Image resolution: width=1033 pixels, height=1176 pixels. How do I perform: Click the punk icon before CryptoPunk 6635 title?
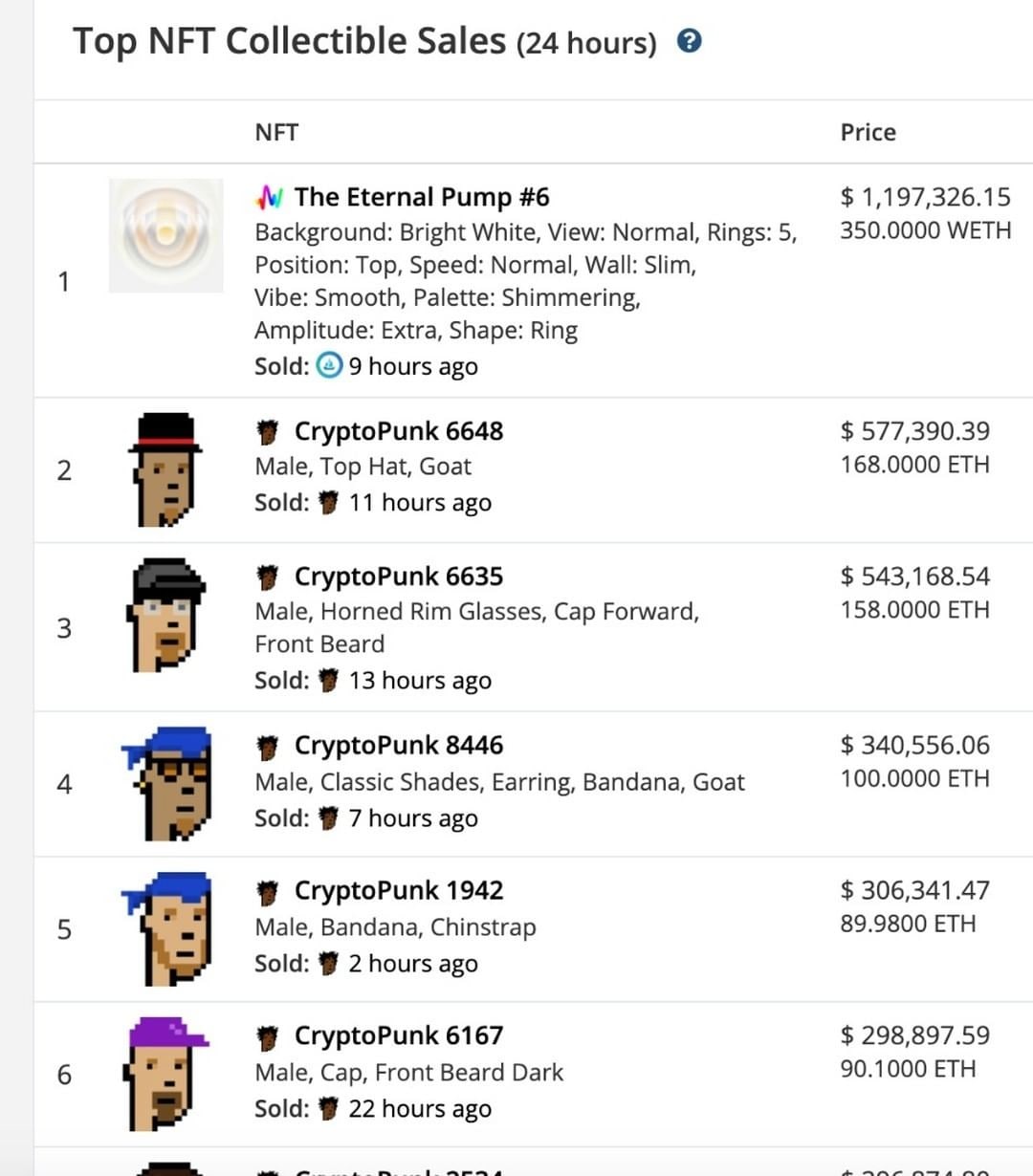click(x=269, y=577)
